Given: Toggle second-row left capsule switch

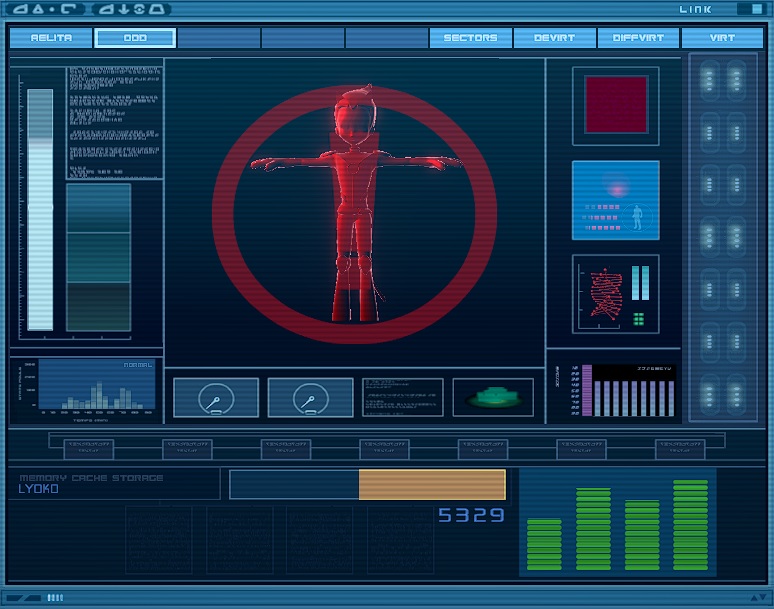Looking at the screenshot, I should click(x=709, y=133).
